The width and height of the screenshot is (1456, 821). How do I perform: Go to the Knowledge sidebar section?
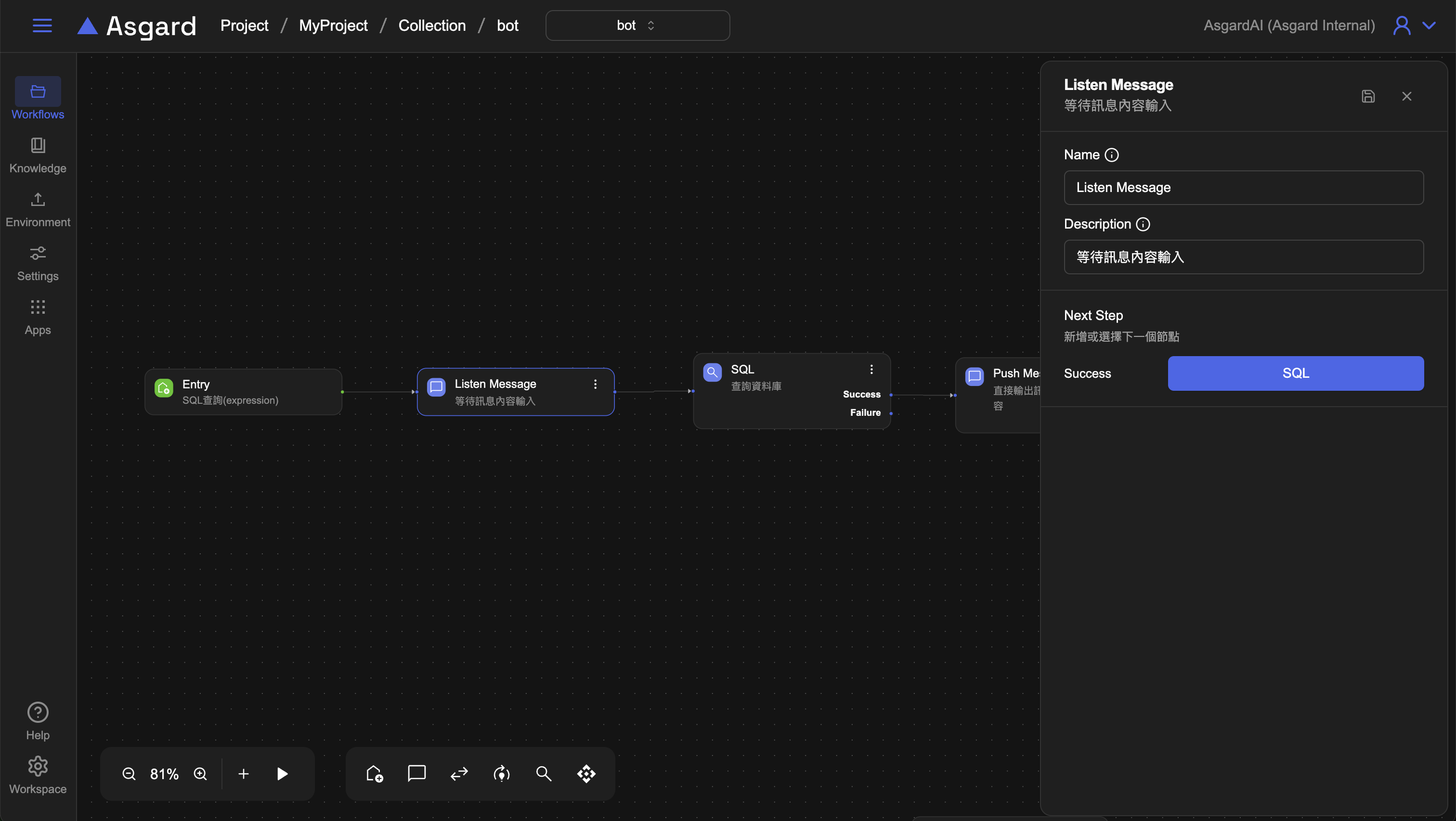click(x=38, y=155)
